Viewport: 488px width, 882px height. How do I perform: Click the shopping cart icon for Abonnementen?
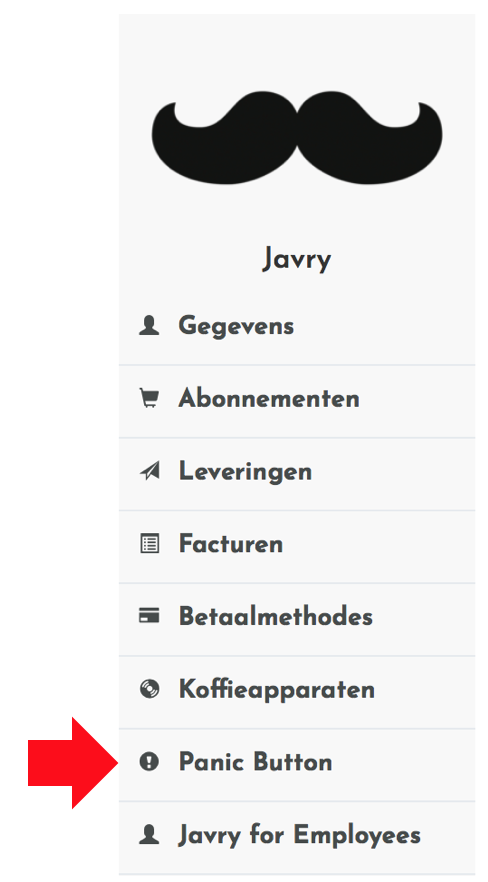(149, 398)
